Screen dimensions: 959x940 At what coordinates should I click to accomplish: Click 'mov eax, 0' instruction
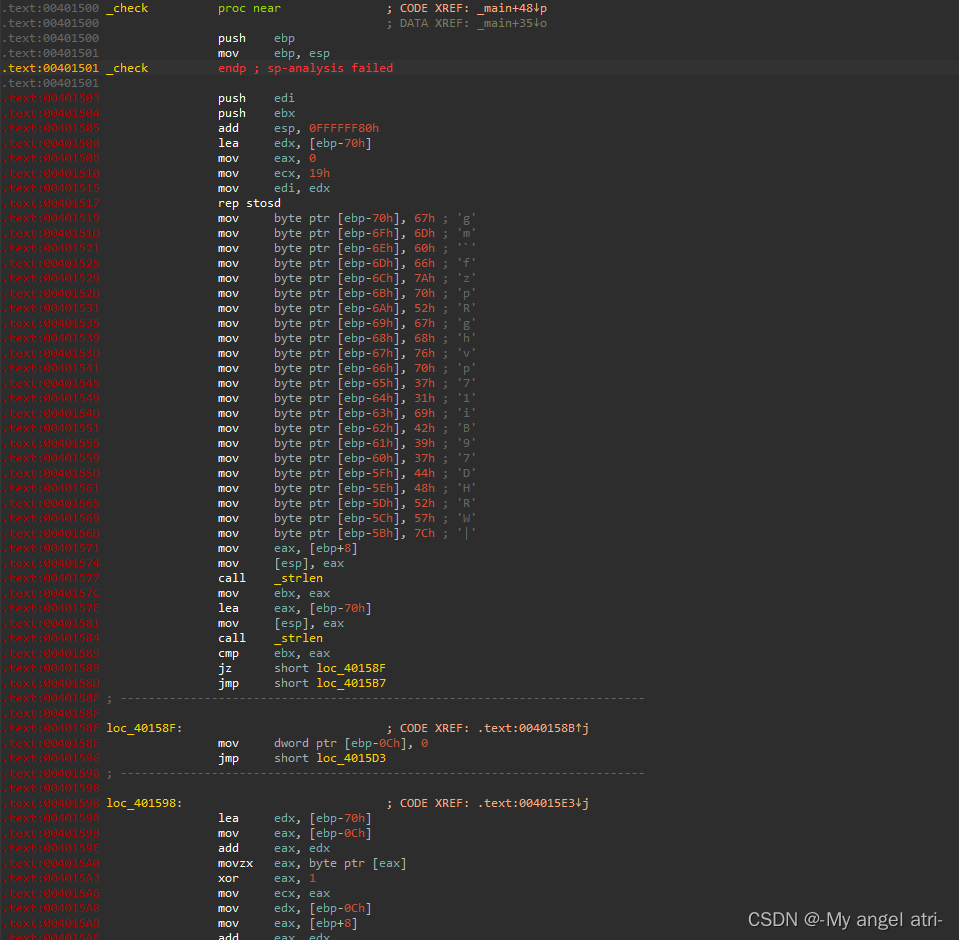point(267,158)
